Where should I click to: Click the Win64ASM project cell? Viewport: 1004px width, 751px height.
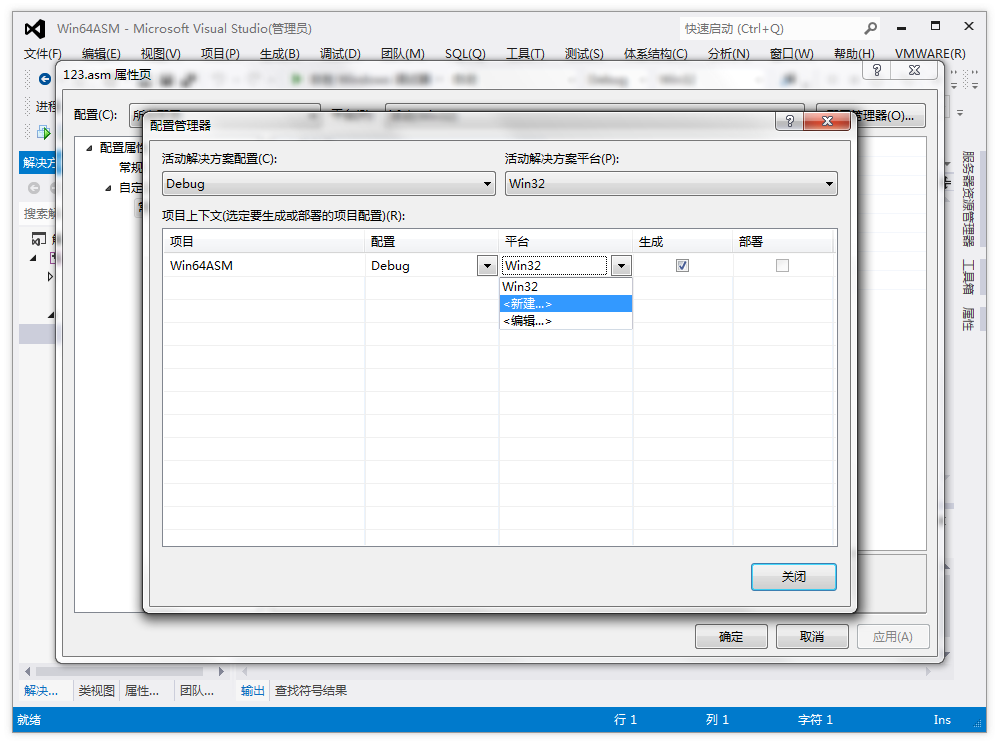coord(264,266)
